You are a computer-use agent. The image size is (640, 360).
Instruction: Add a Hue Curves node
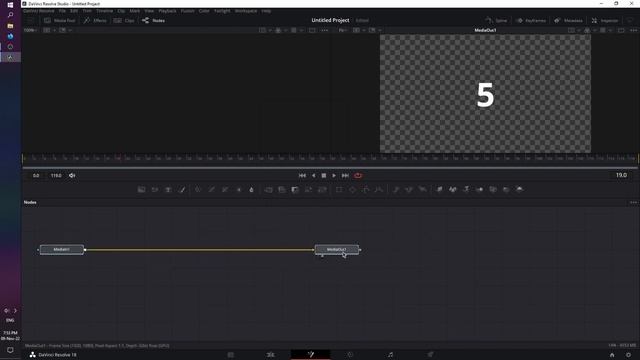(225, 189)
